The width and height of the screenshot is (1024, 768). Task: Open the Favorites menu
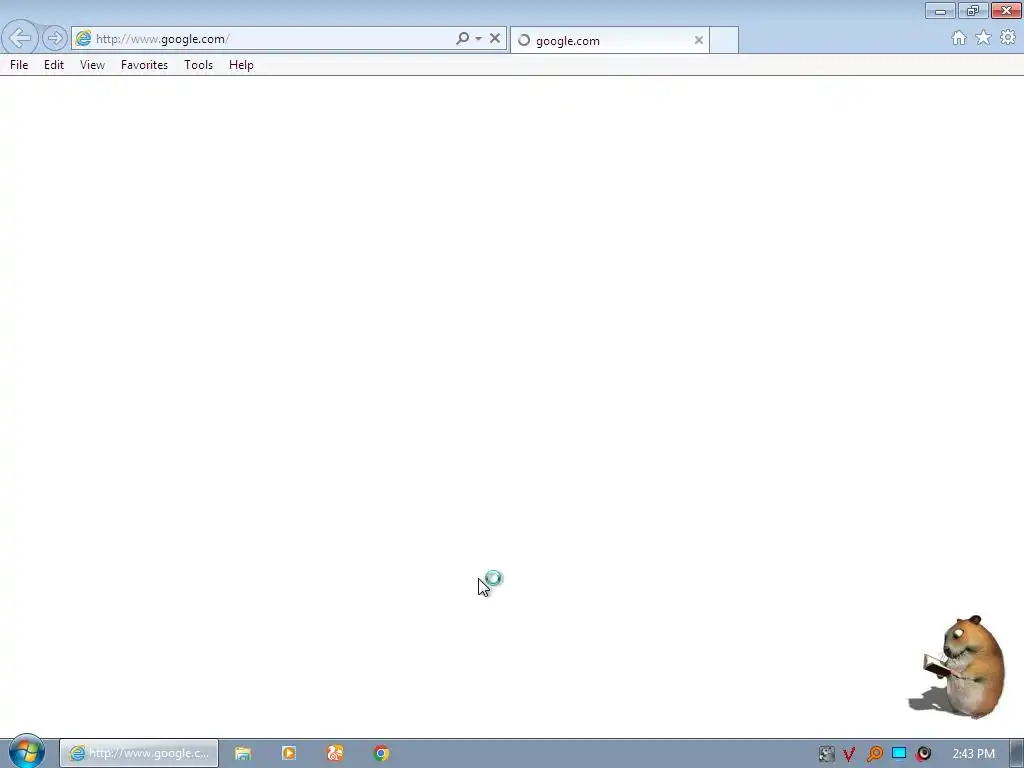(144, 65)
